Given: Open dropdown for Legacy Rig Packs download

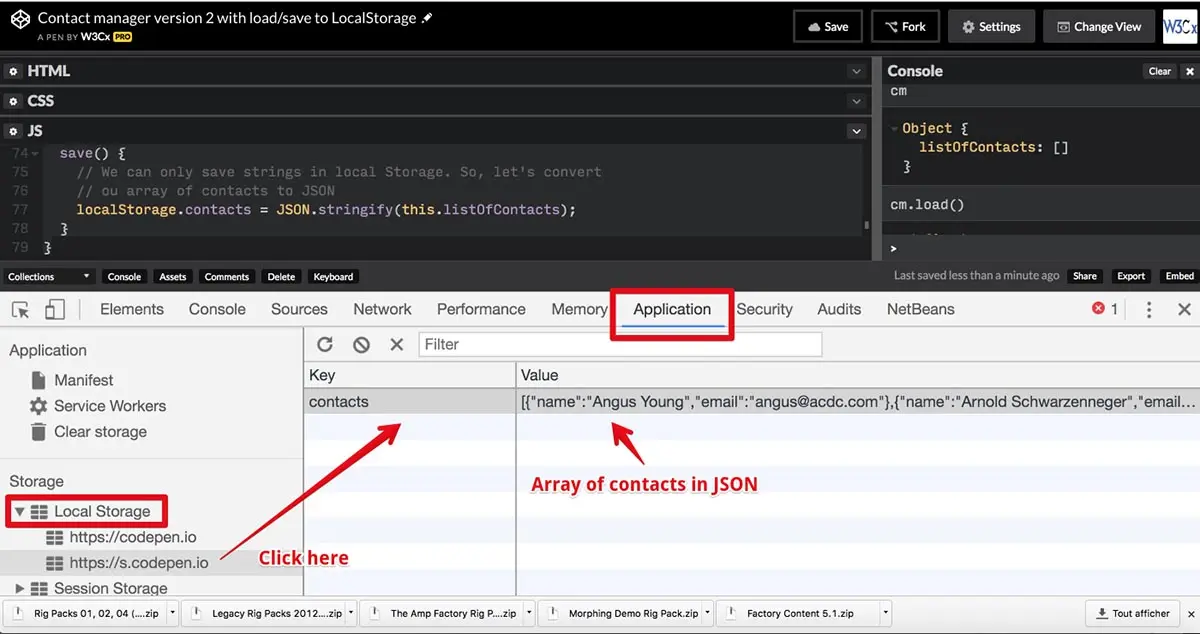Looking at the screenshot, I should (x=349, y=613).
